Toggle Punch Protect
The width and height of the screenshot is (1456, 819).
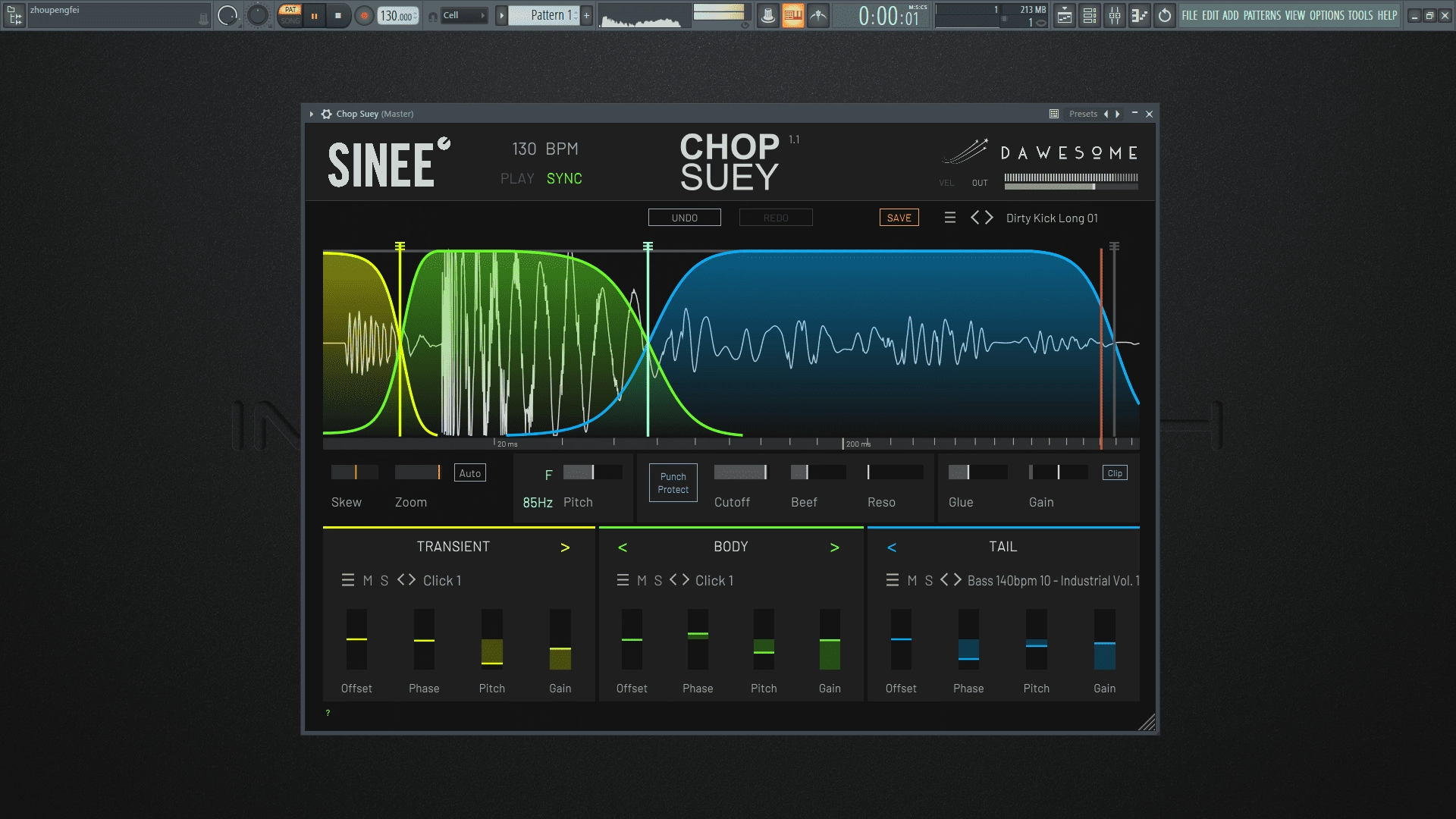[673, 483]
